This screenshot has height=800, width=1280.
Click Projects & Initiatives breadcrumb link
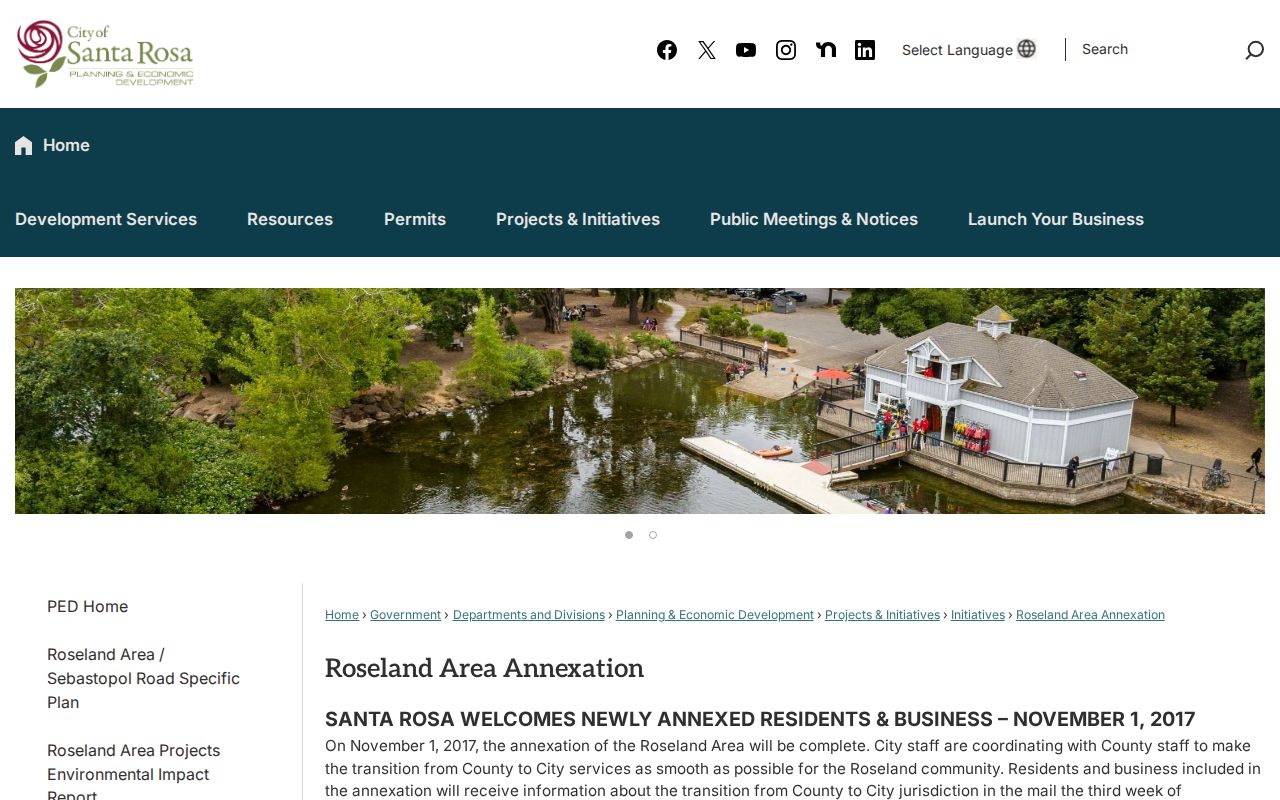click(882, 615)
